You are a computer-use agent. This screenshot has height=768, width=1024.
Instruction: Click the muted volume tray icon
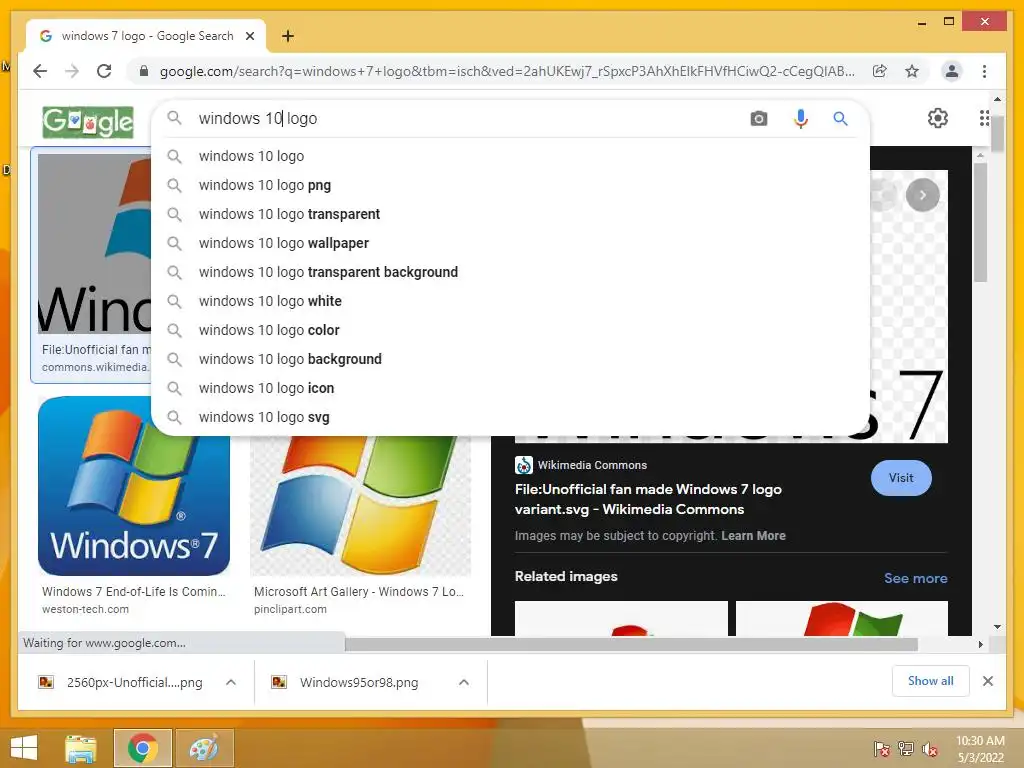tap(930, 749)
